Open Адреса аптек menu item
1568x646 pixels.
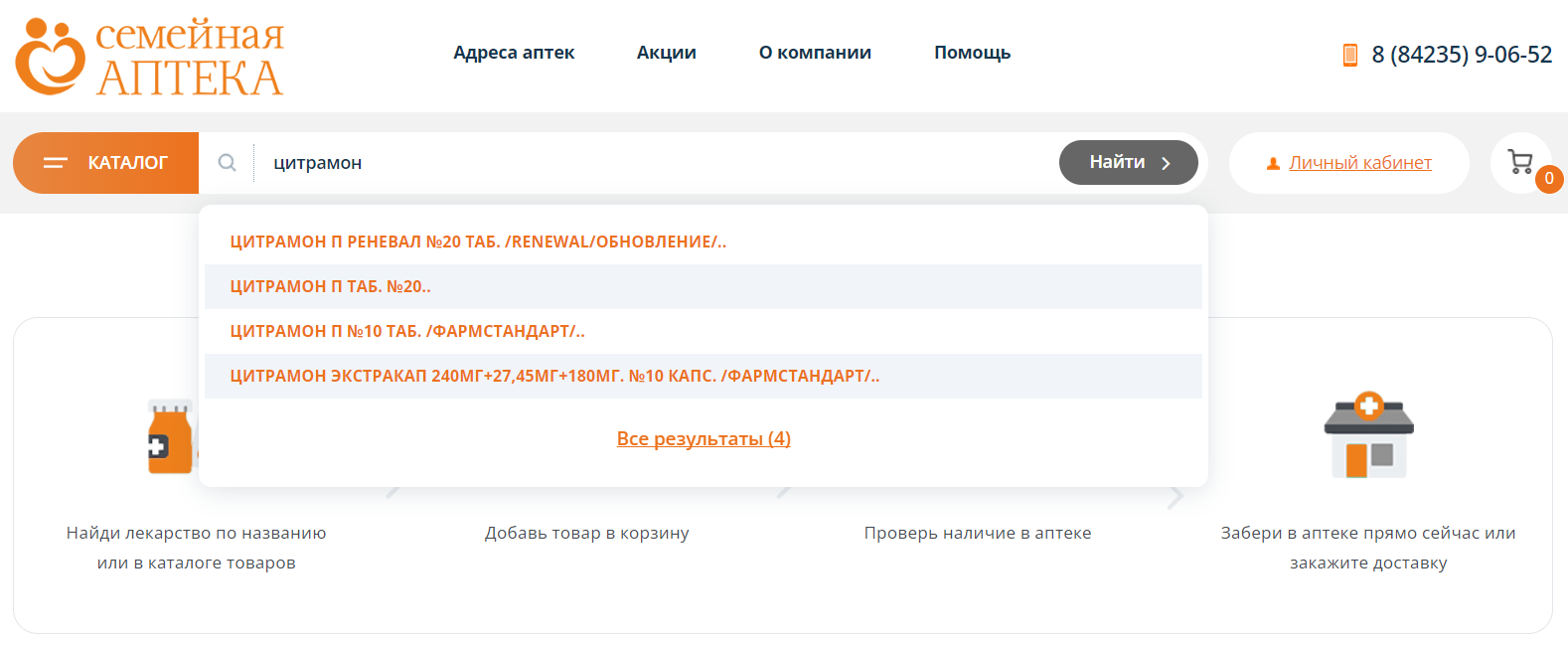pos(514,53)
